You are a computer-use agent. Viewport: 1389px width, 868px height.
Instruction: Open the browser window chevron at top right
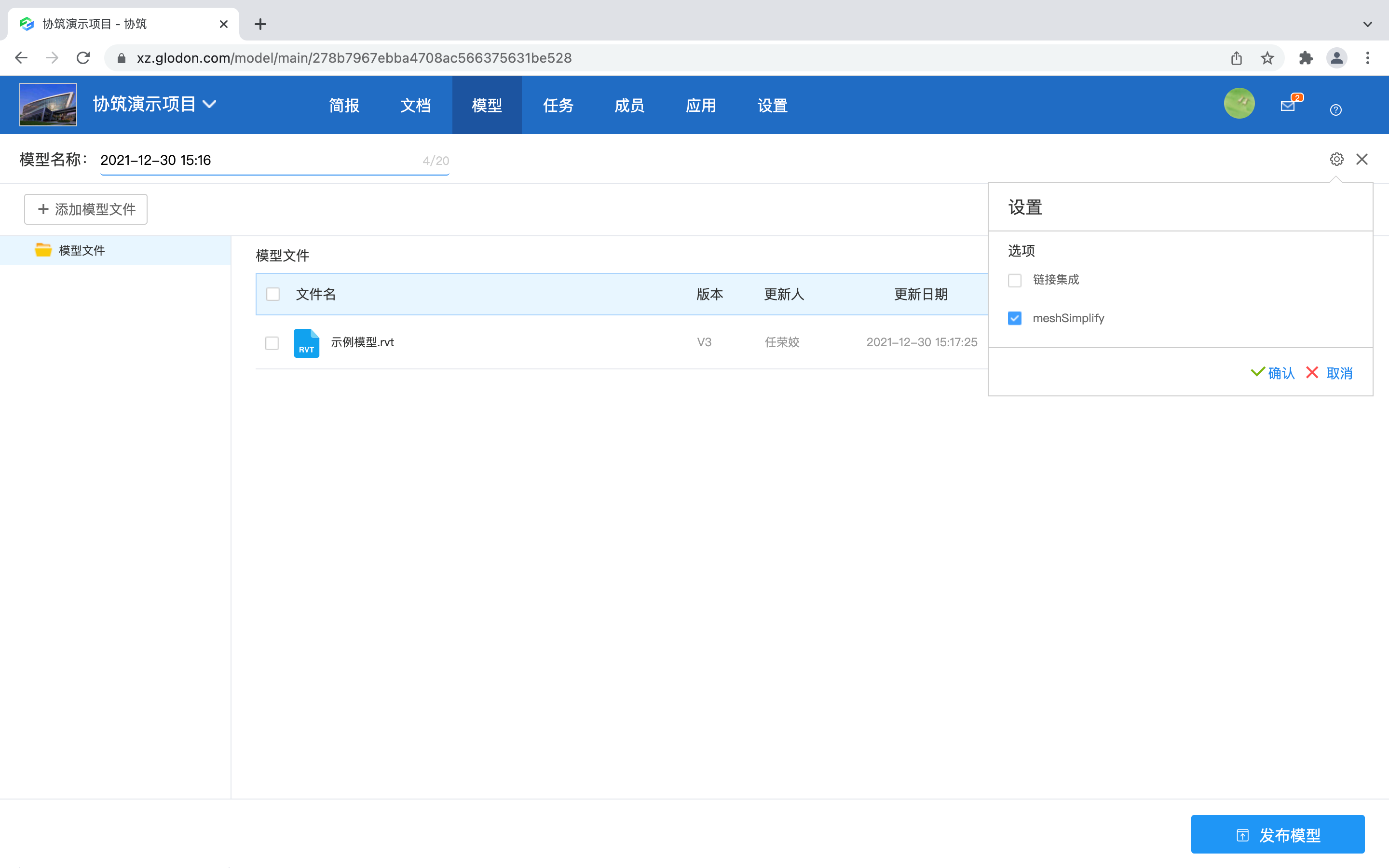[x=1368, y=24]
